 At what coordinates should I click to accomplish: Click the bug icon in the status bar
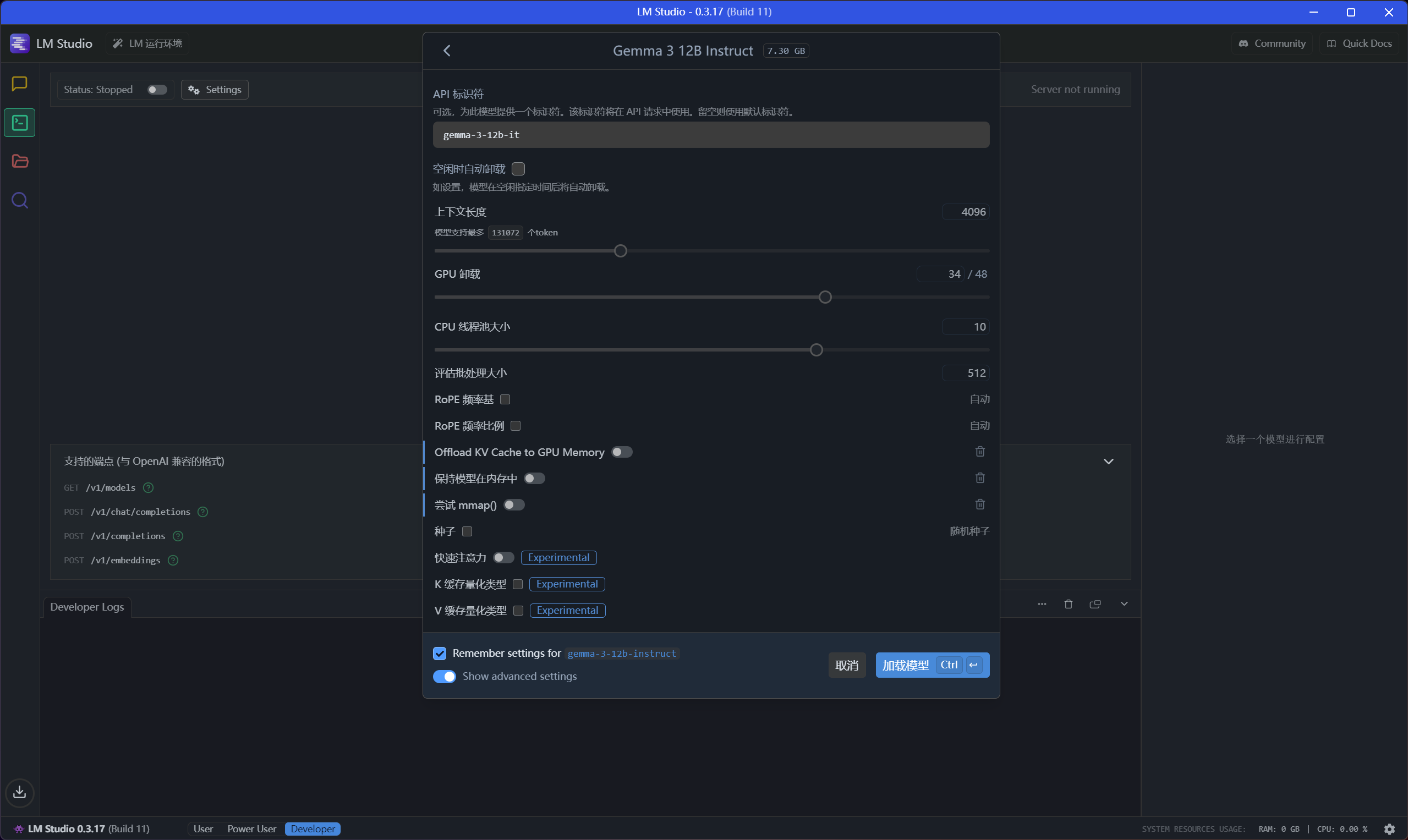tap(19, 828)
